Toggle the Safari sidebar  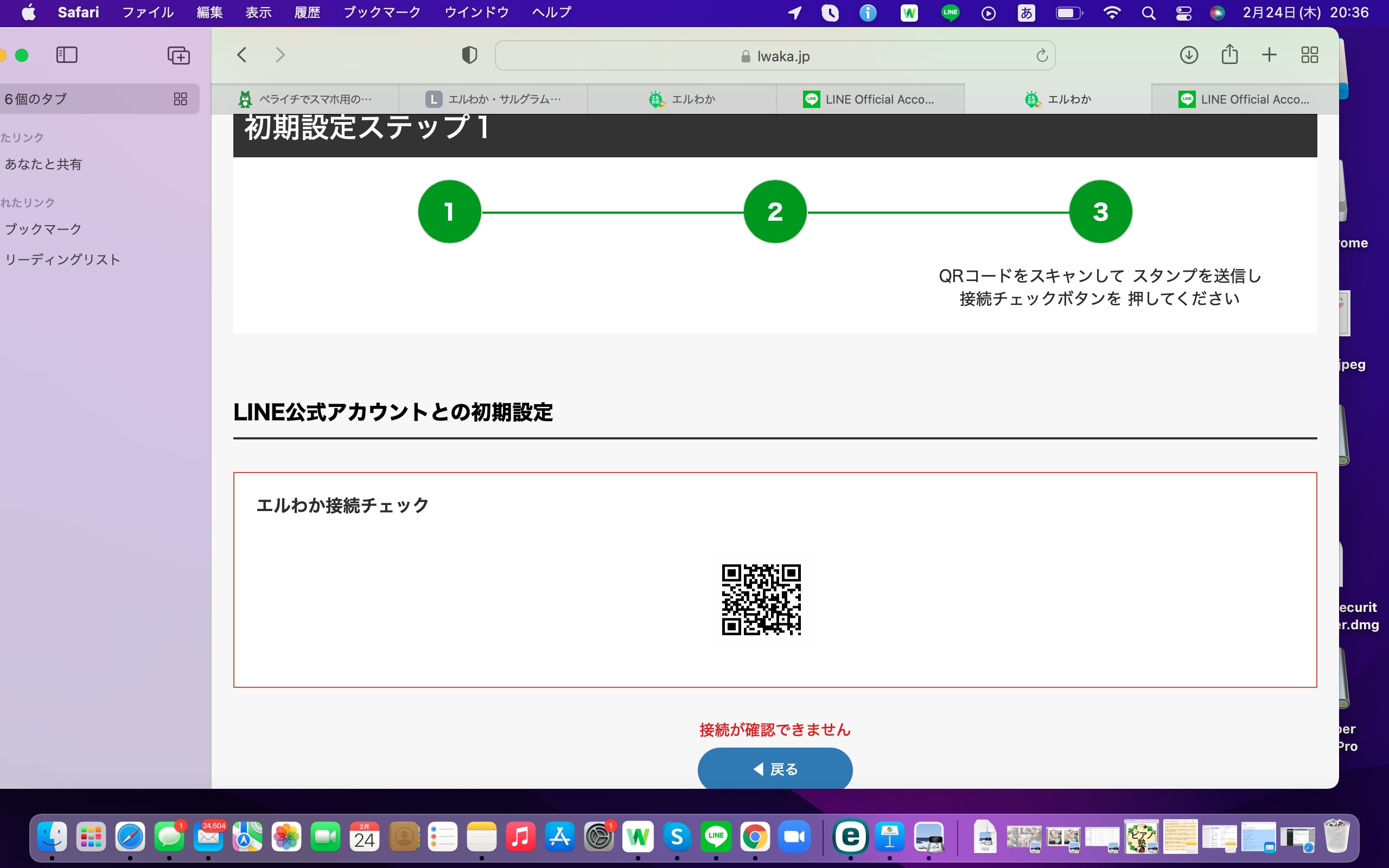click(x=67, y=55)
